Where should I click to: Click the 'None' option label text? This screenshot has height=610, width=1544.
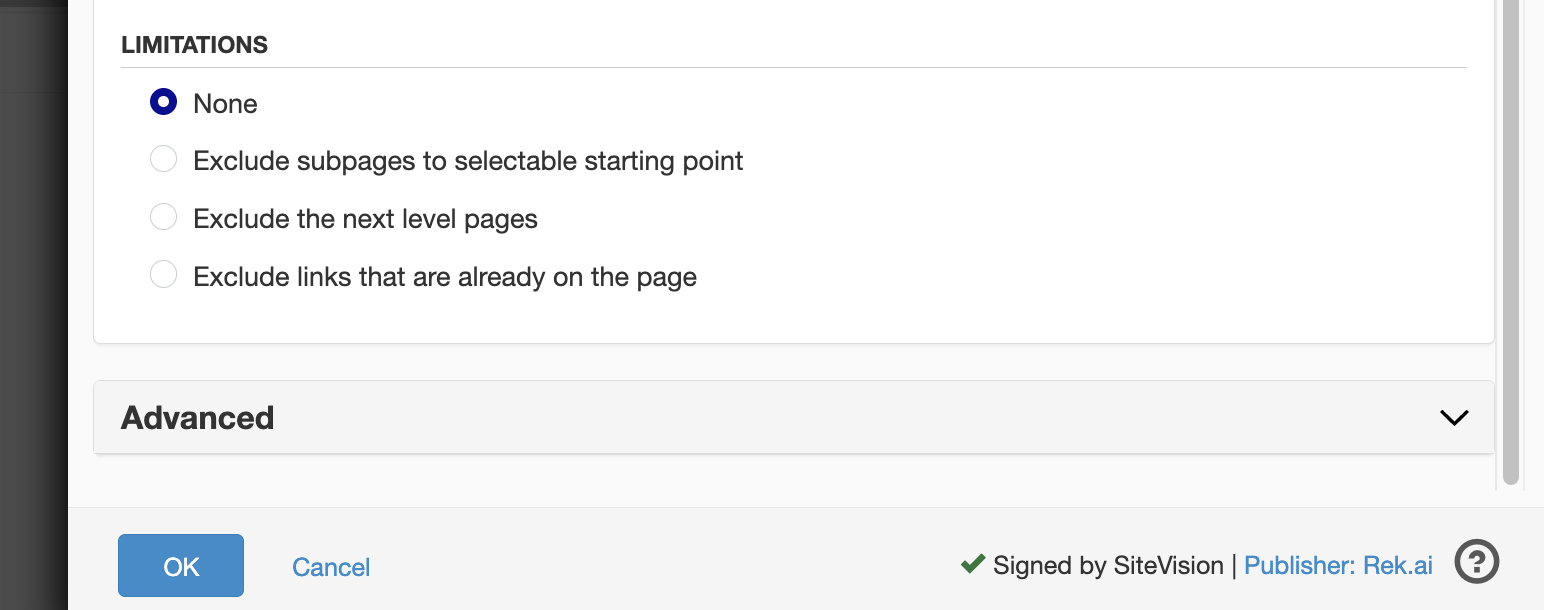tap(225, 104)
